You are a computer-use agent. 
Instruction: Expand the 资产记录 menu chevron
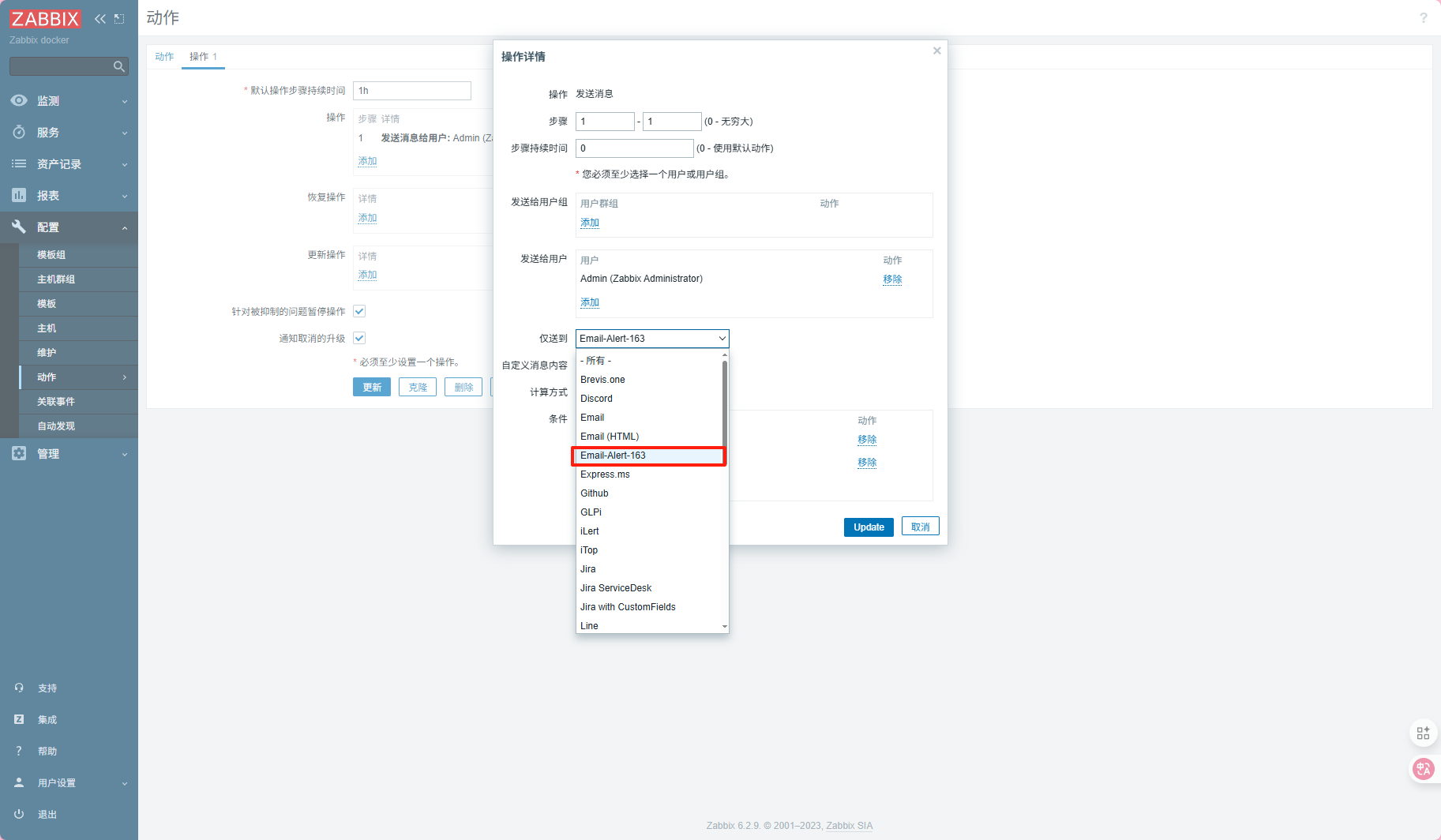tap(125, 165)
